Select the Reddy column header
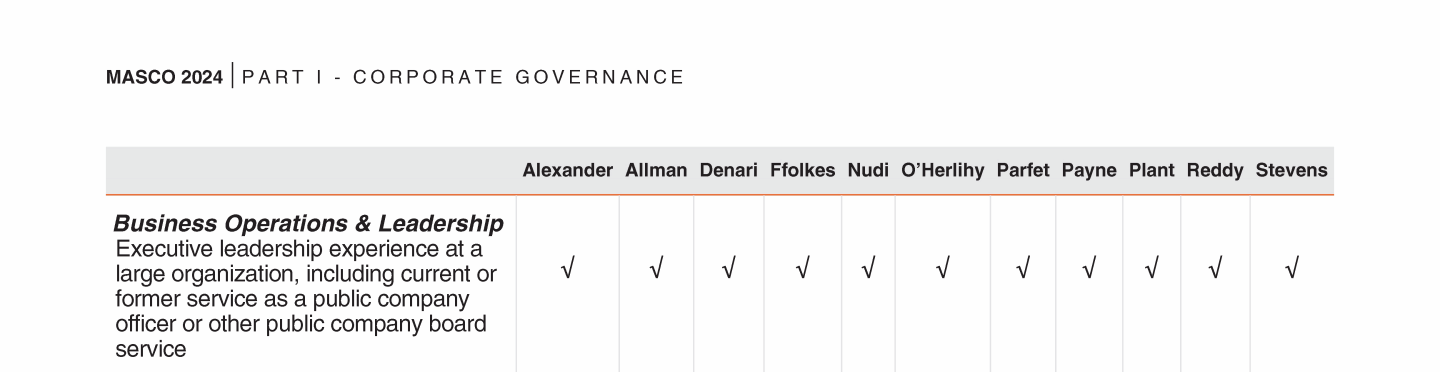This screenshot has height=372, width=1440. pos(1215,171)
